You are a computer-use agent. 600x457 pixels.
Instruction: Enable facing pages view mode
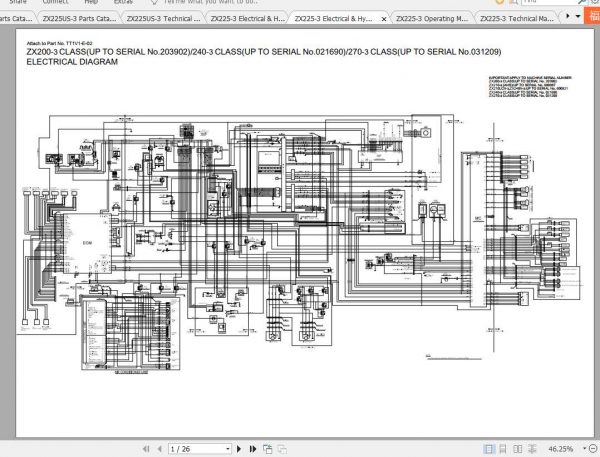tap(517, 449)
